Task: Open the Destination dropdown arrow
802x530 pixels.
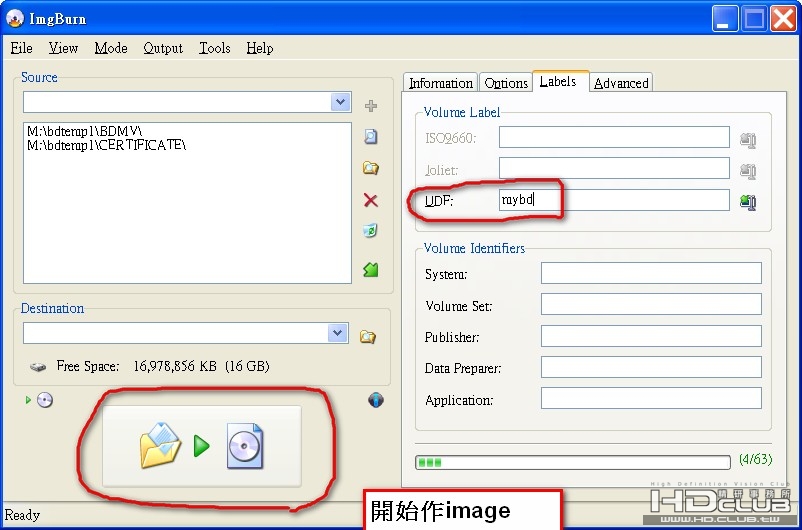Action: tap(338, 333)
